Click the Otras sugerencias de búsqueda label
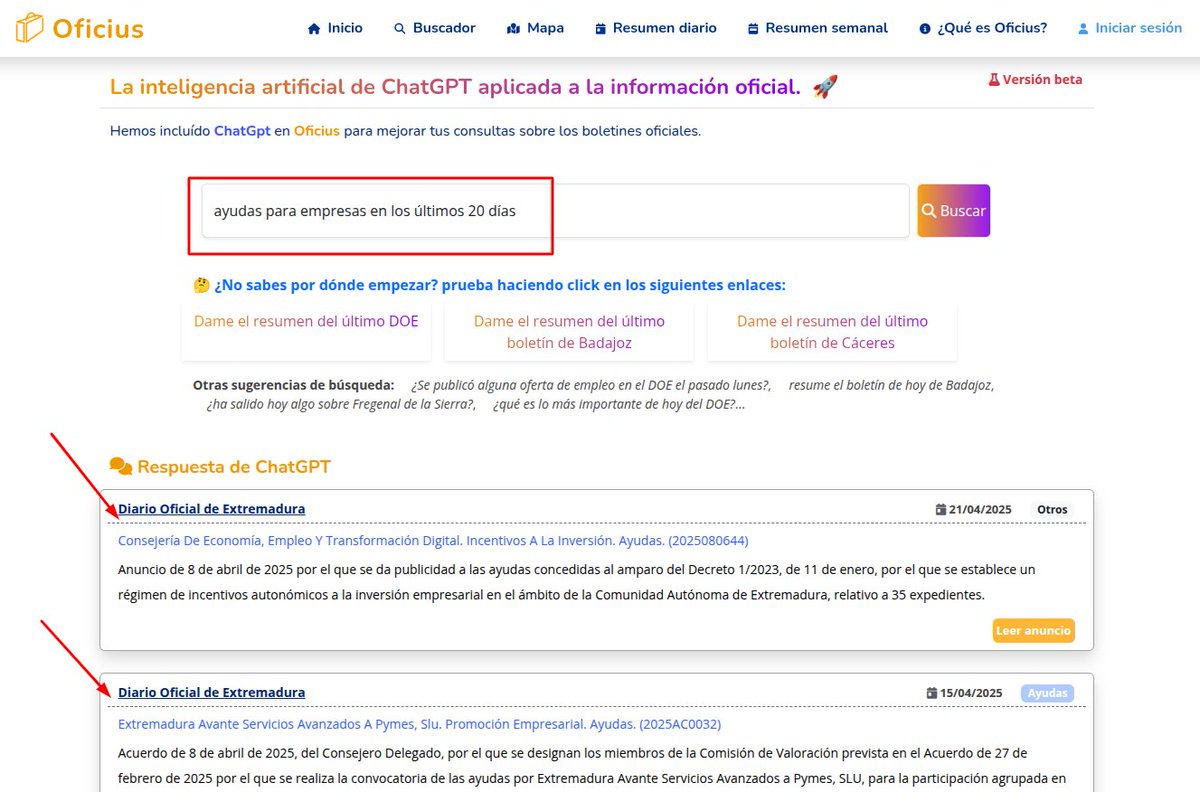Viewport: 1200px width, 792px height. click(x=293, y=384)
